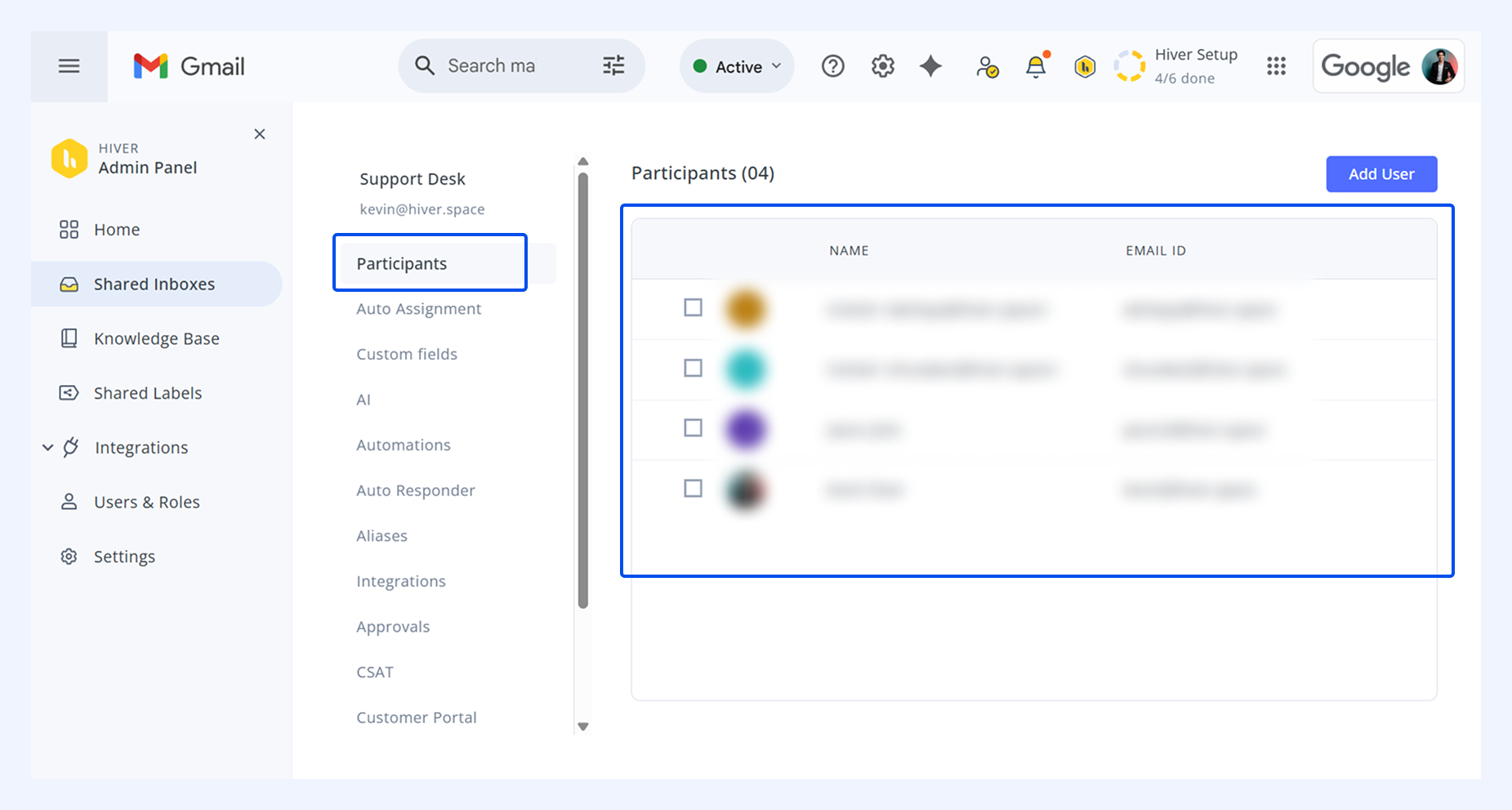The width and height of the screenshot is (1512, 810).
Task: Open Custom fields settings
Action: click(x=407, y=354)
